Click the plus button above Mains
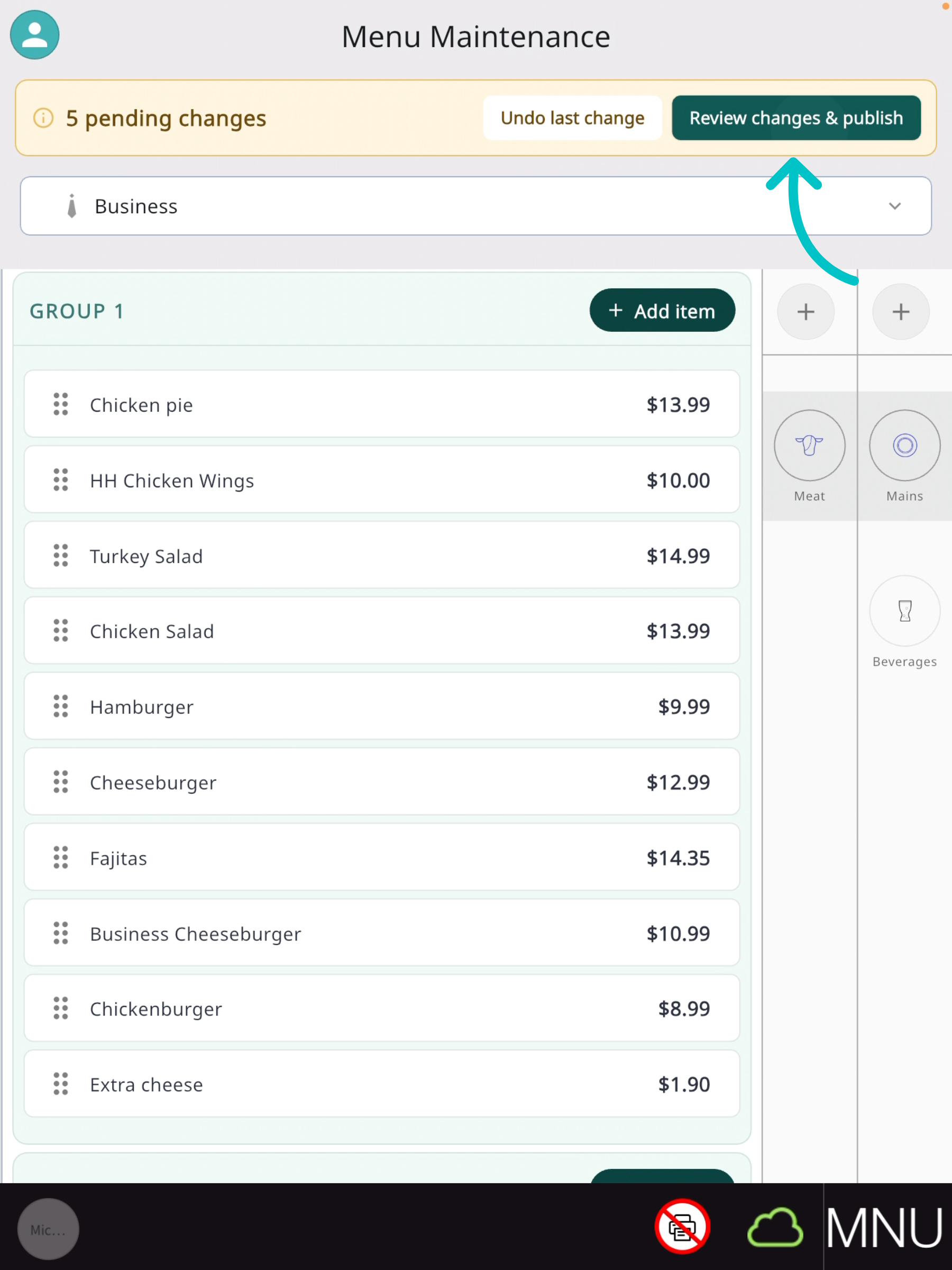The height and width of the screenshot is (1270, 952). (901, 312)
